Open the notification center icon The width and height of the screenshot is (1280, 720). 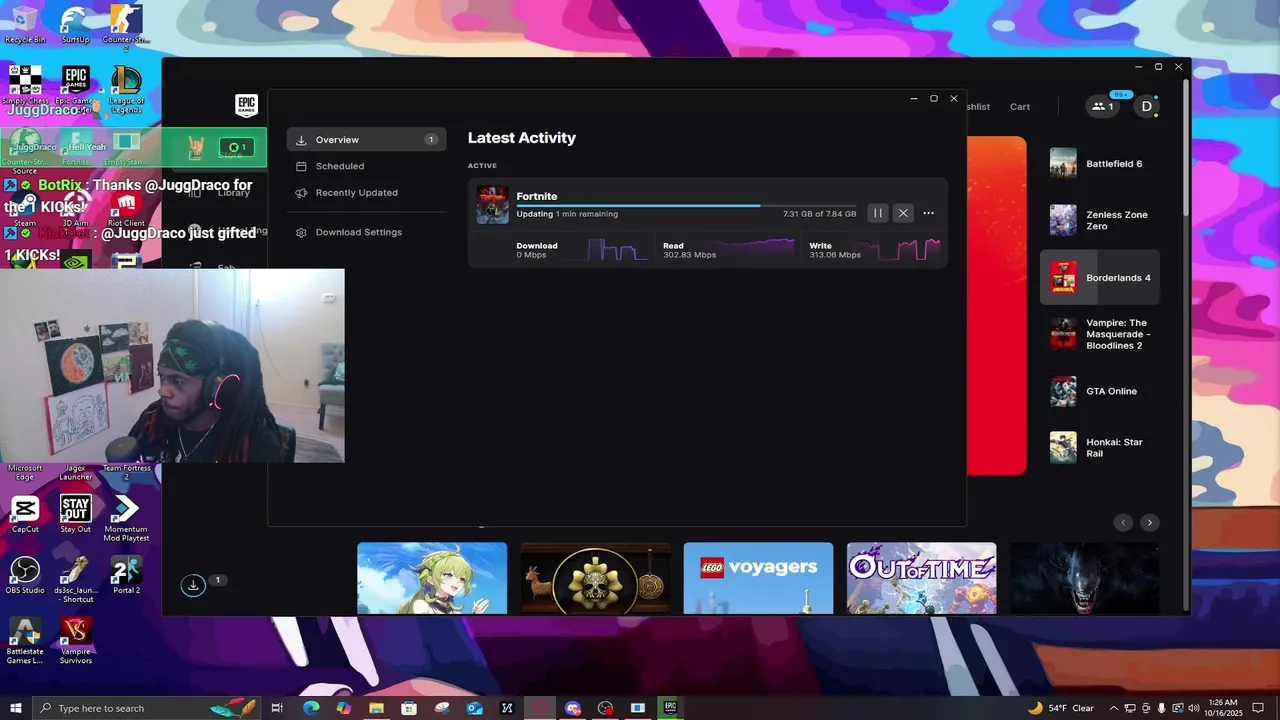1258,708
